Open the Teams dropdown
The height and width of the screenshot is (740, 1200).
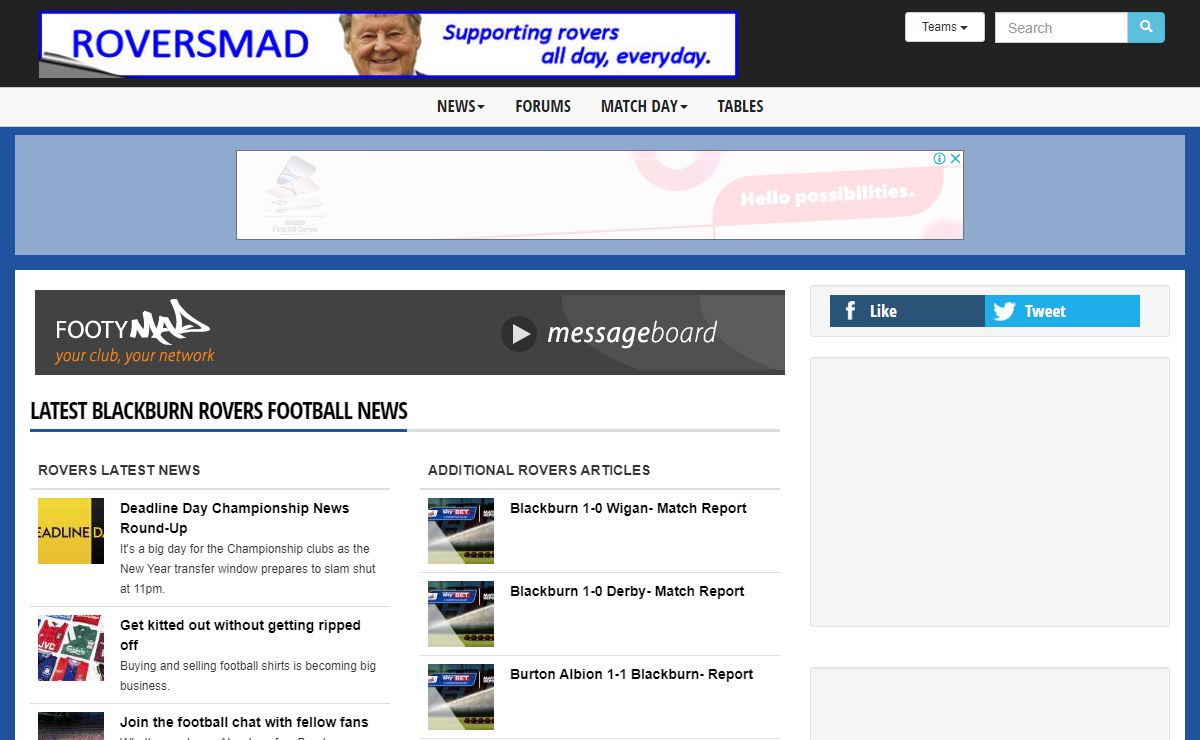point(945,27)
